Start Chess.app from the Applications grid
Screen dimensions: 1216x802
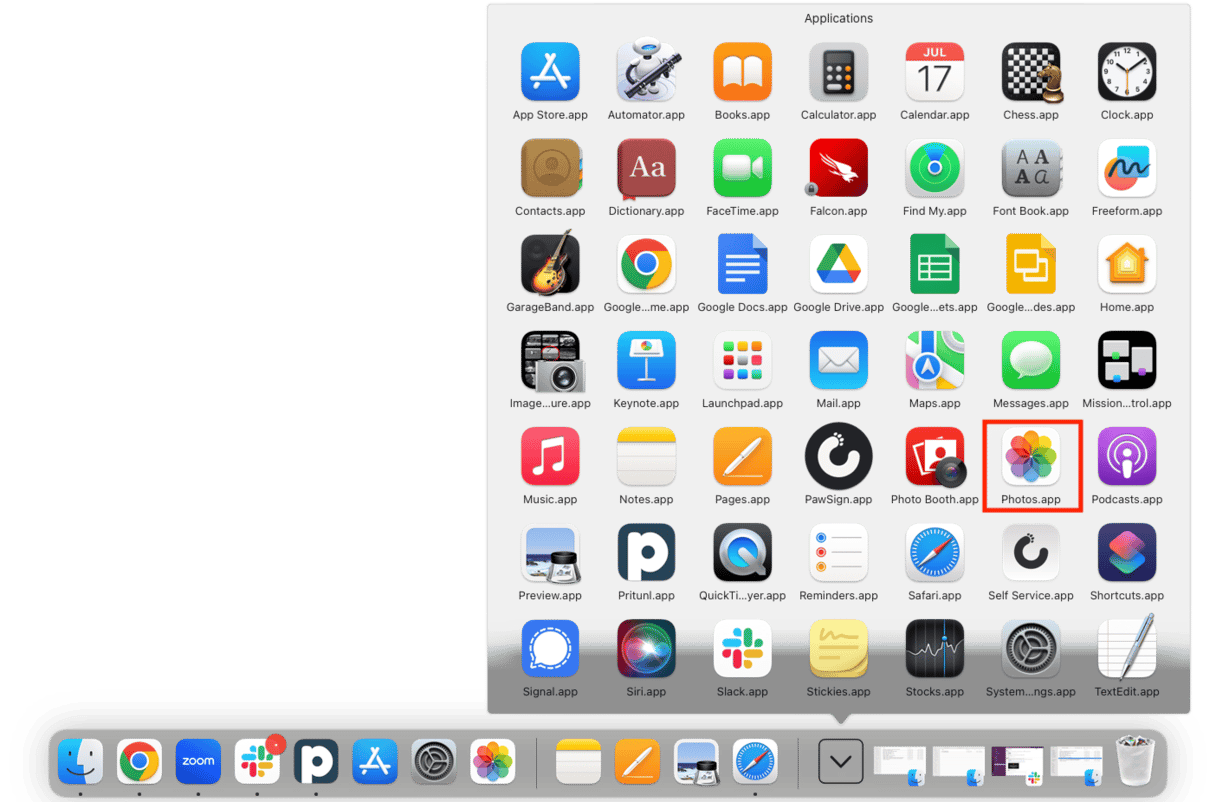[1031, 72]
